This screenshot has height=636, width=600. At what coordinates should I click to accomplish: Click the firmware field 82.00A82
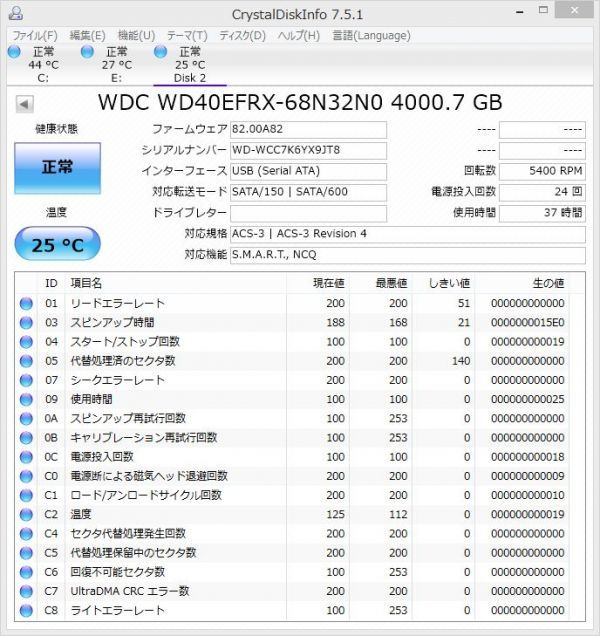click(x=308, y=130)
